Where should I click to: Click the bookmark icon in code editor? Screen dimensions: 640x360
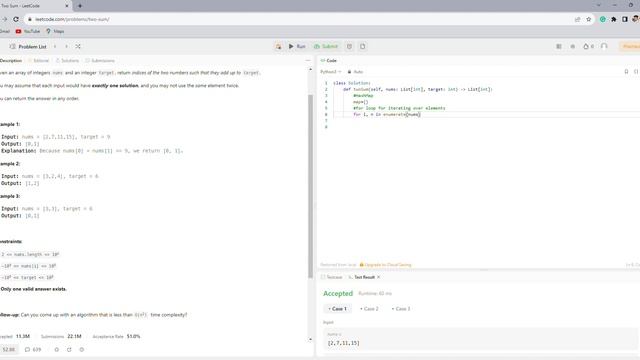tap(627, 72)
